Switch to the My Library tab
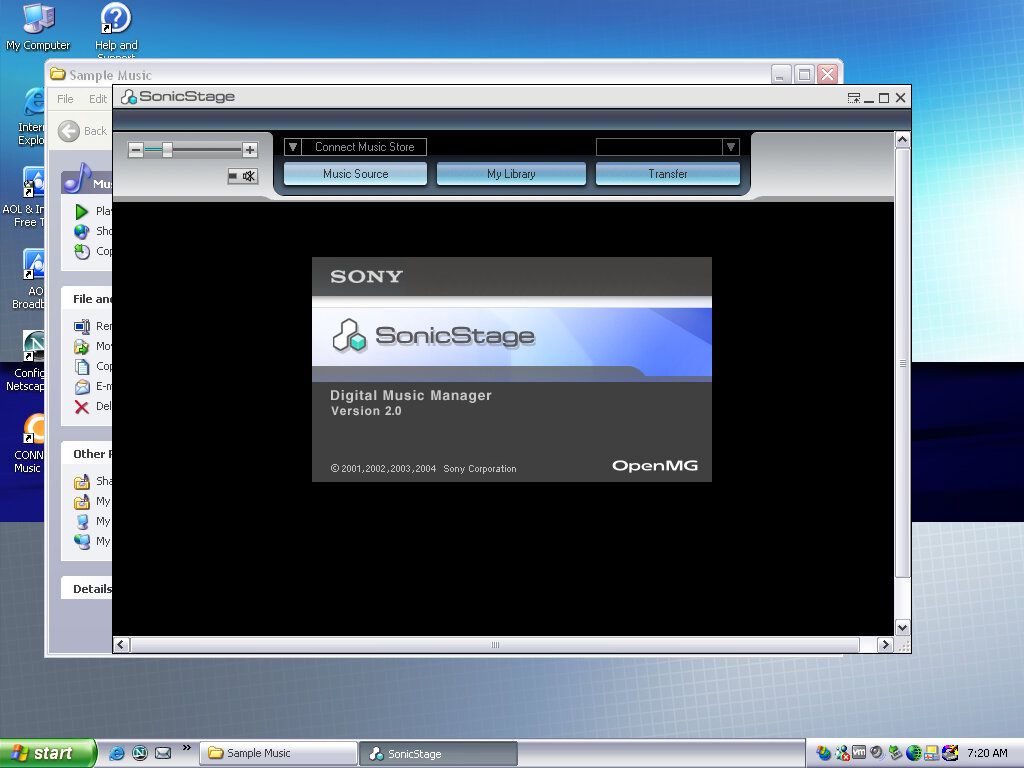 pos(511,174)
